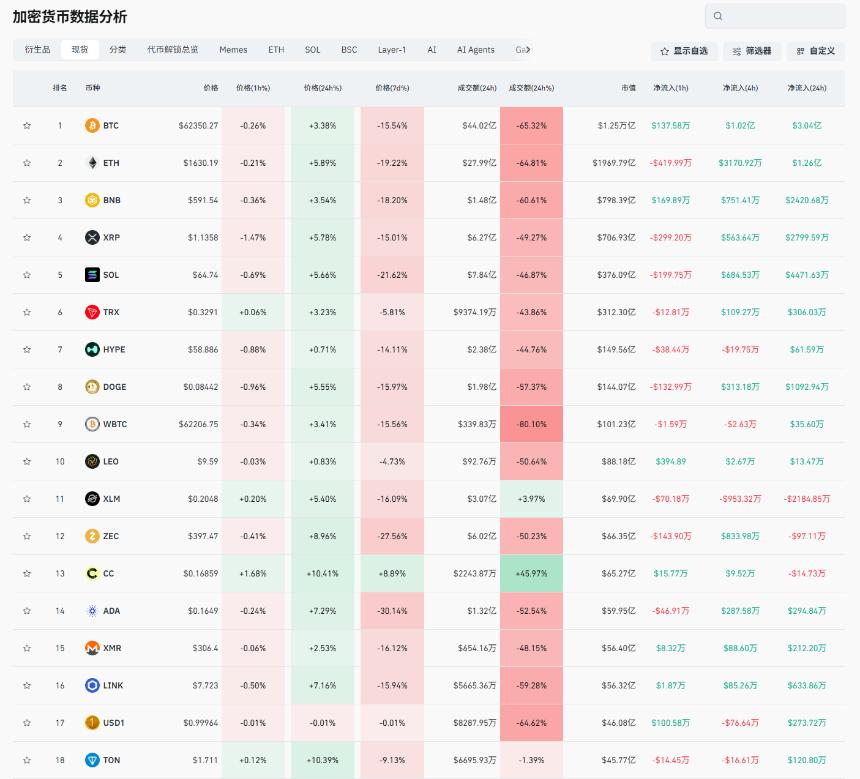
Task: Click the TON coin icon
Action: [x=92, y=760]
